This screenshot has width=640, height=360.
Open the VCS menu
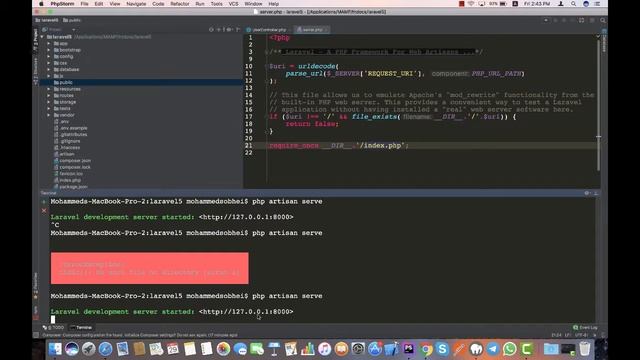[233, 4]
